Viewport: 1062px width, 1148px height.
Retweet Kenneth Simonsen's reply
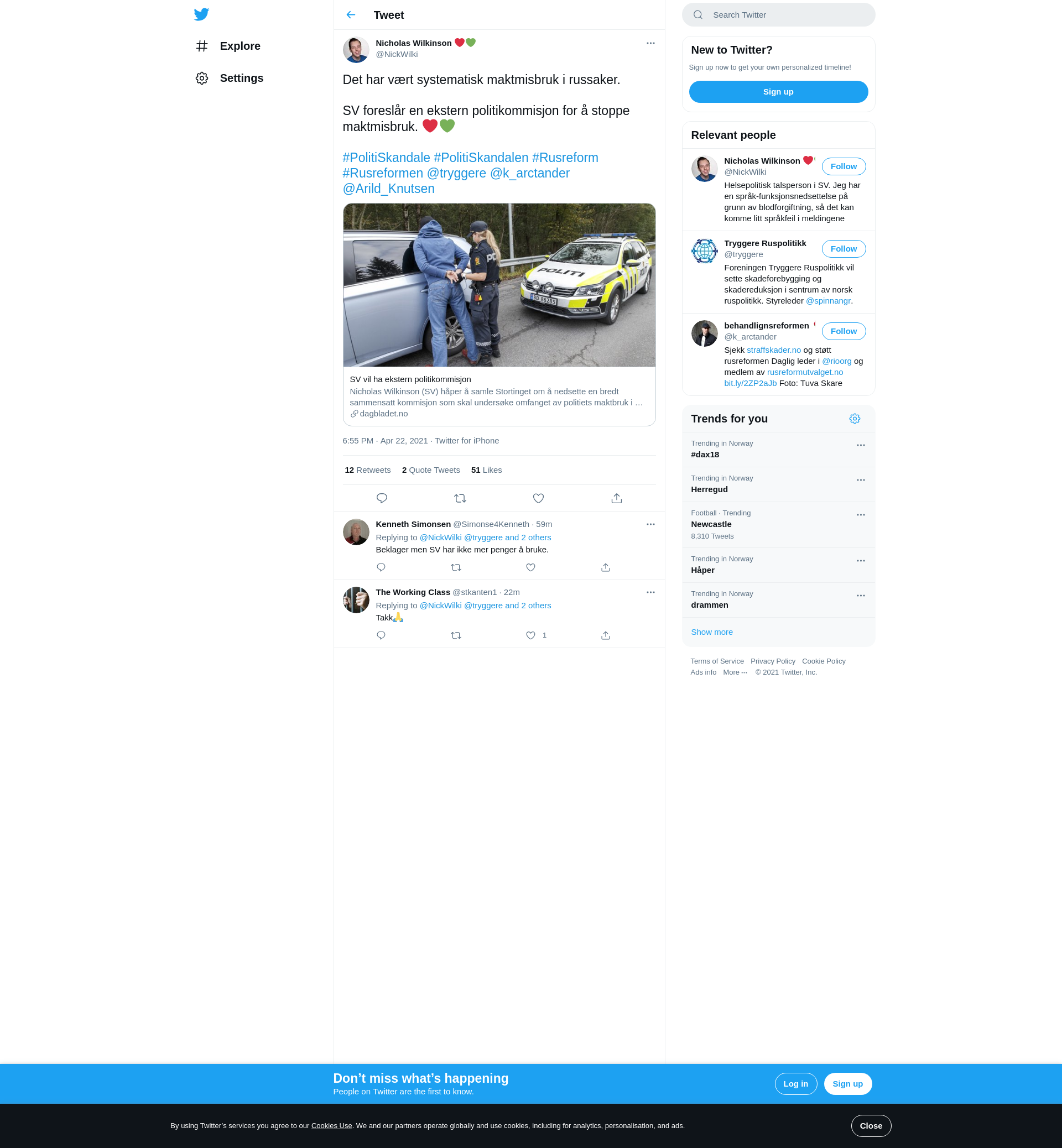456,568
